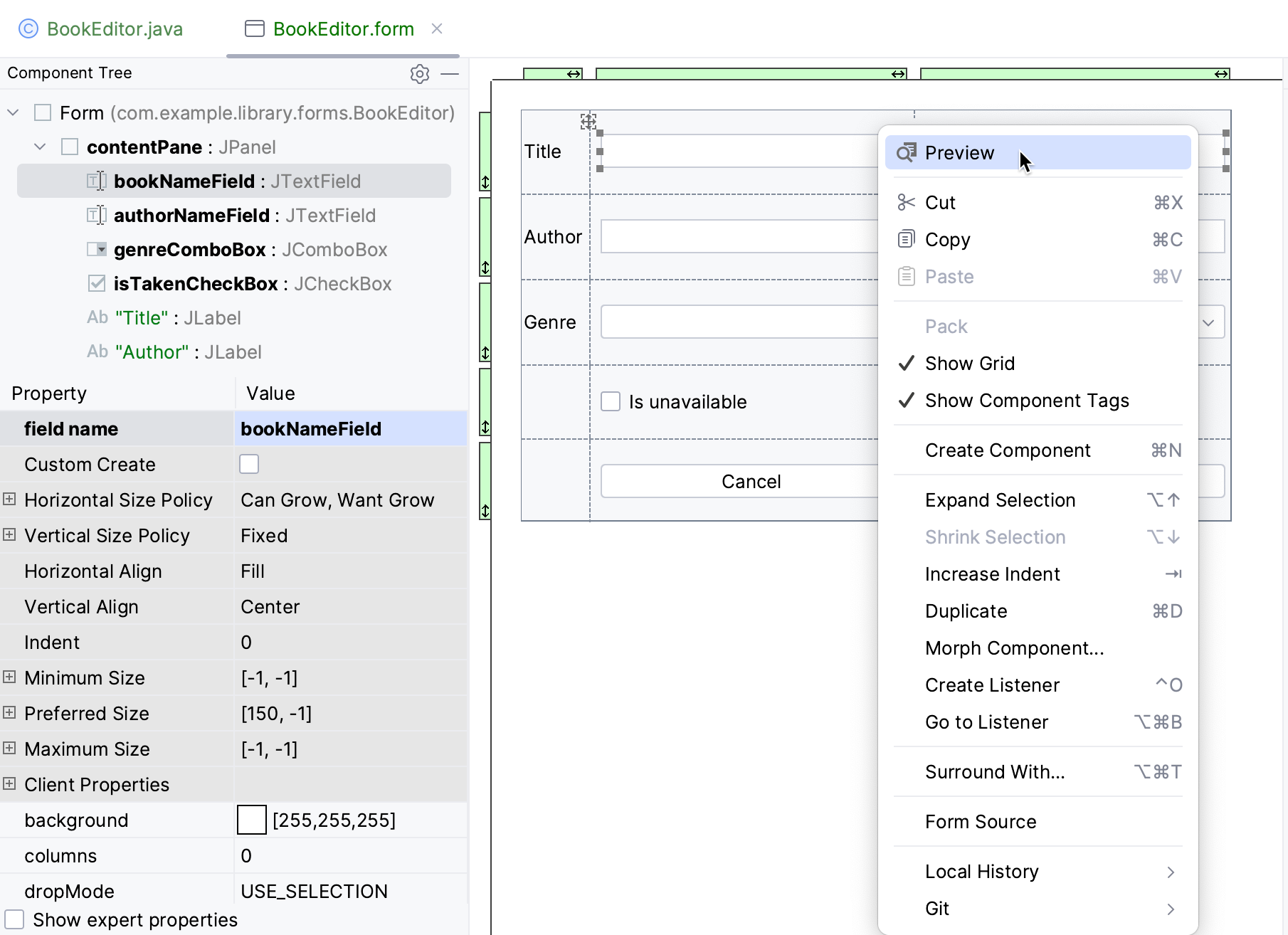The height and width of the screenshot is (935, 1288).
Task: Click the scissors icon next to Cut
Action: point(907,202)
